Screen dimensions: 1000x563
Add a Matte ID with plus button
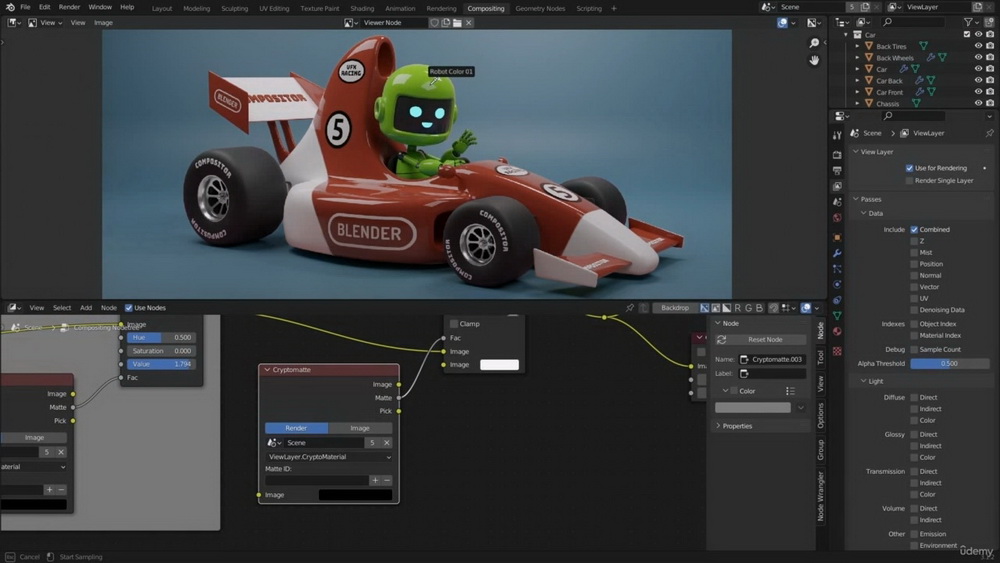375,481
